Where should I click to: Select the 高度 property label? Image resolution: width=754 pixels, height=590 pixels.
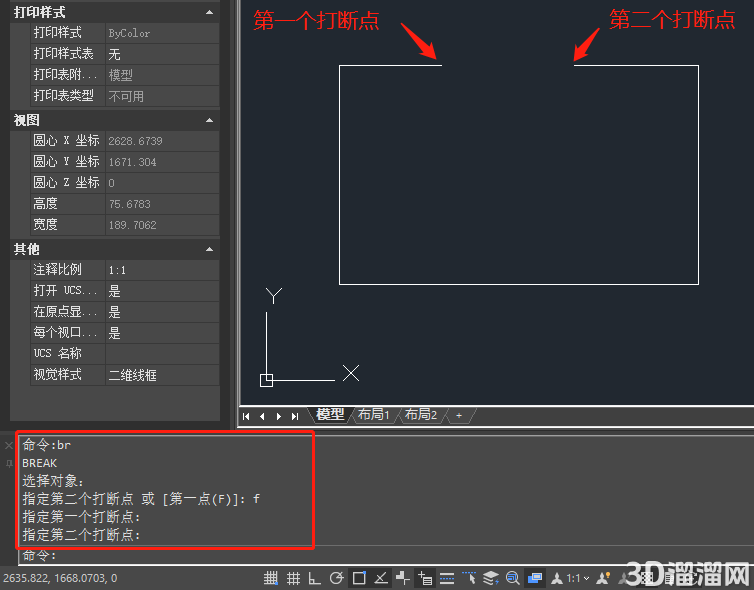click(45, 204)
